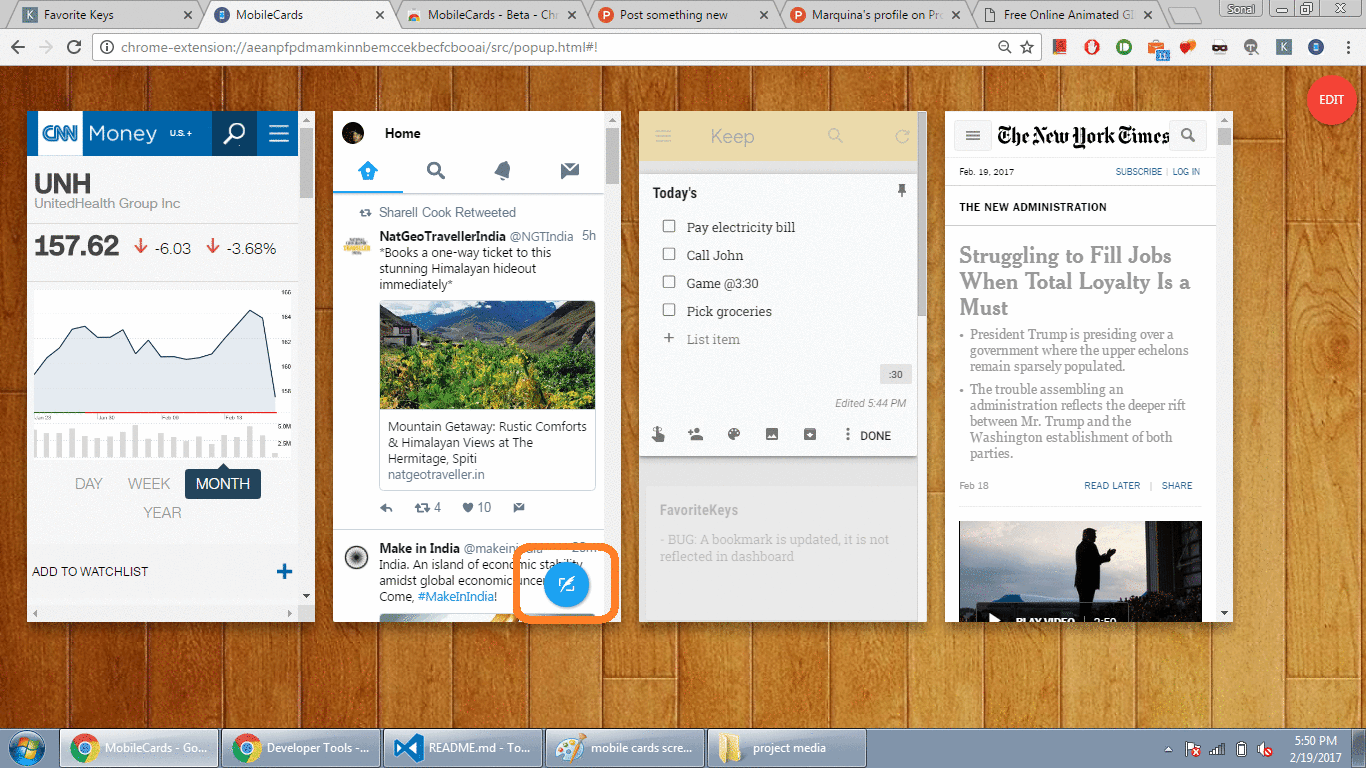
Task: Open the Keep main menu icon
Action: [x=663, y=137]
